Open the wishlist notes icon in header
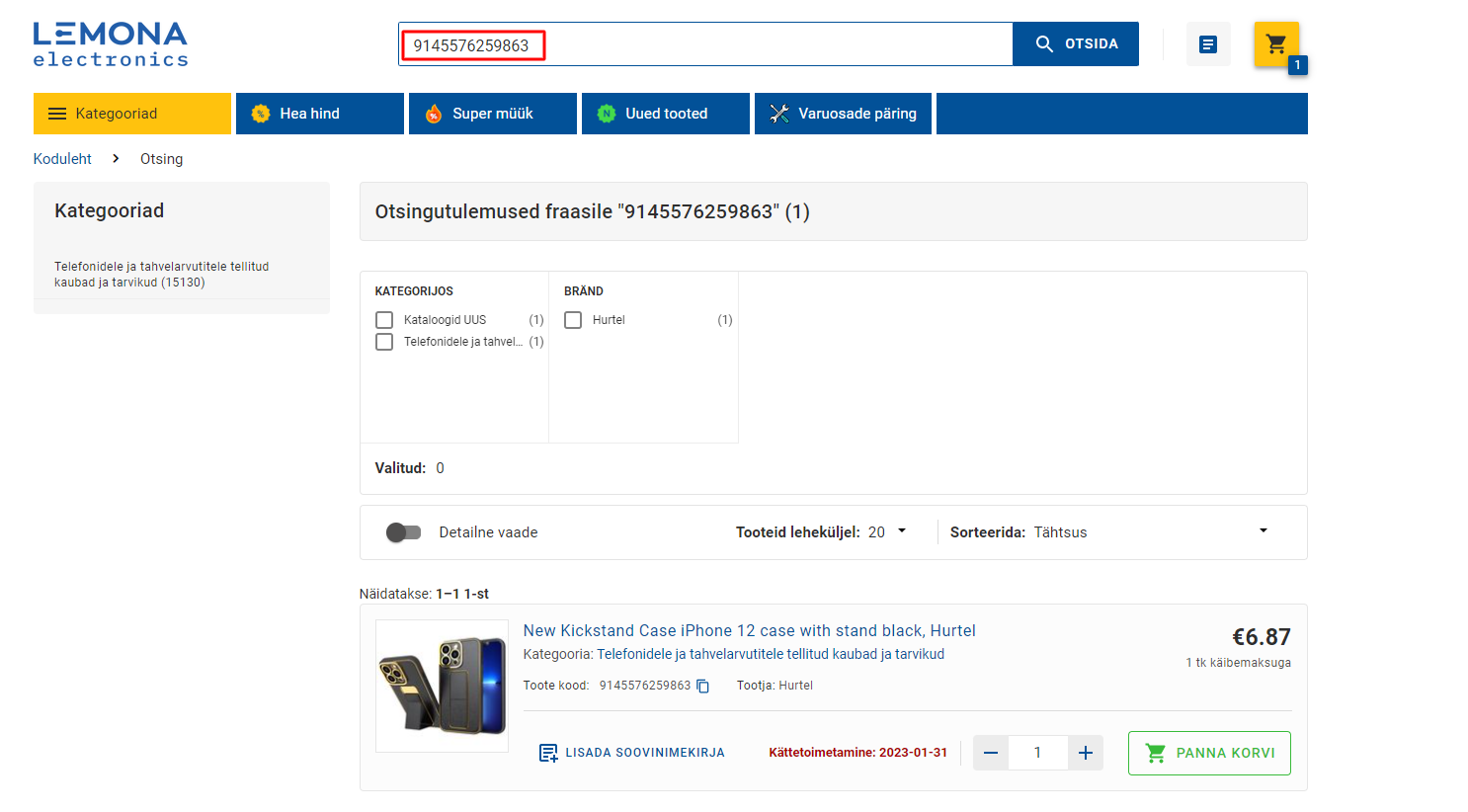Image resolution: width=1468 pixels, height=812 pixels. (1208, 44)
